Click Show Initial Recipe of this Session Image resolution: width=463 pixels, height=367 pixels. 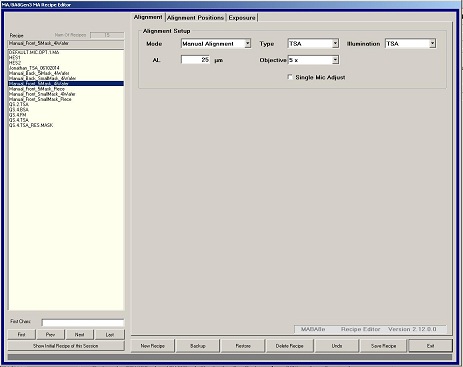pos(66,346)
